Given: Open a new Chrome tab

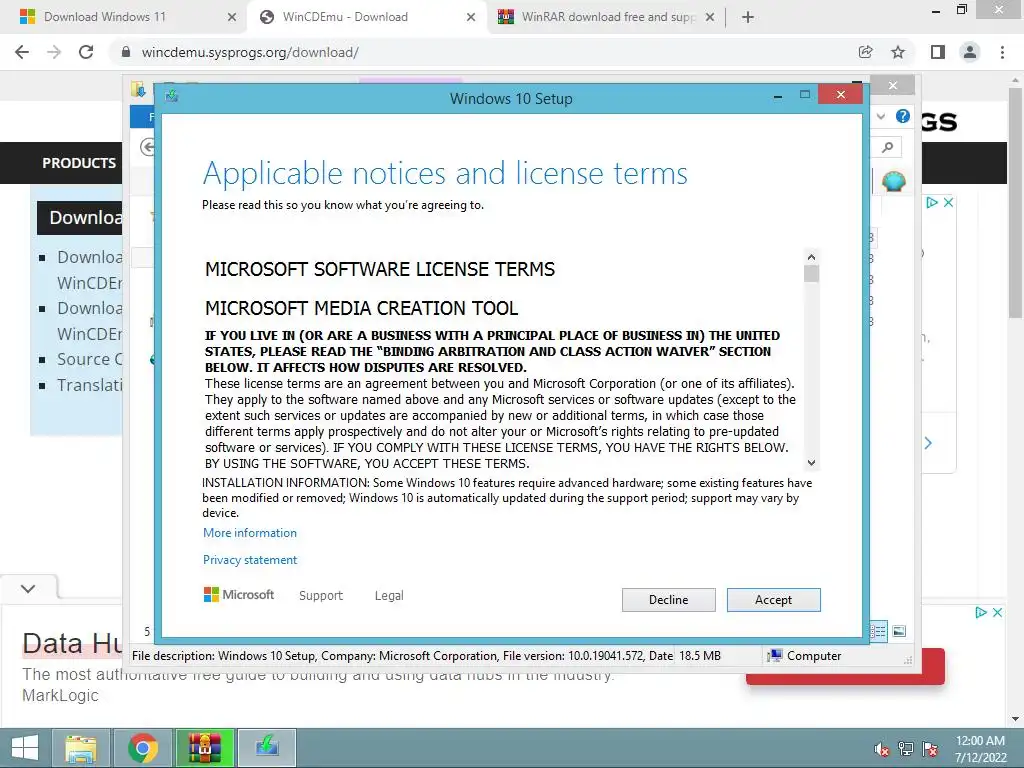Looking at the screenshot, I should tap(748, 17).
